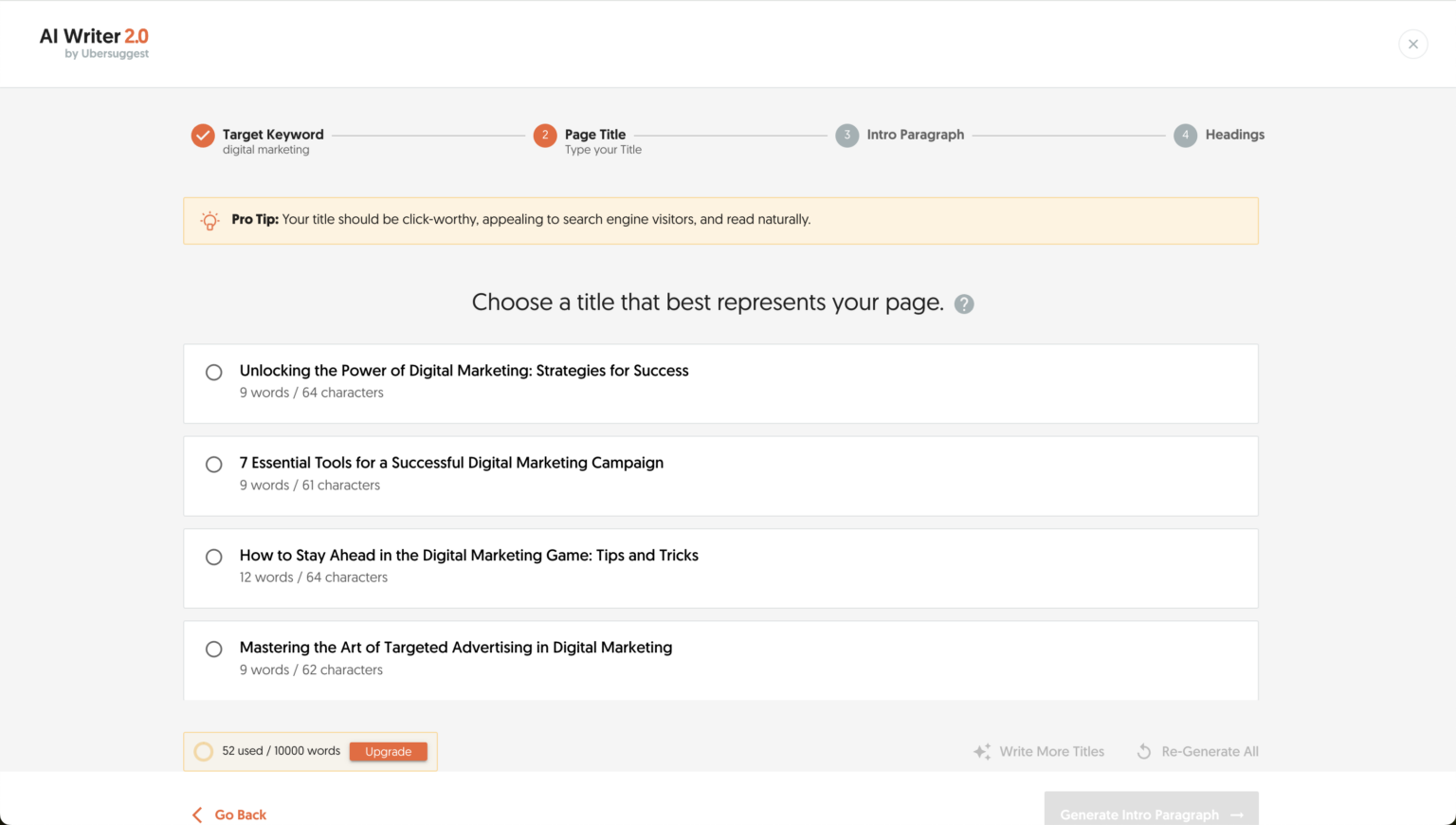
Task: Choose the 'Mastering the Art of Targeted Advertising' title
Action: [213, 649]
